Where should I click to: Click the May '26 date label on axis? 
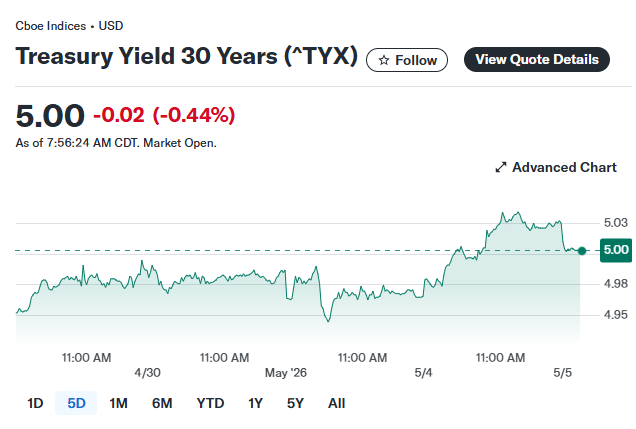coord(286,373)
